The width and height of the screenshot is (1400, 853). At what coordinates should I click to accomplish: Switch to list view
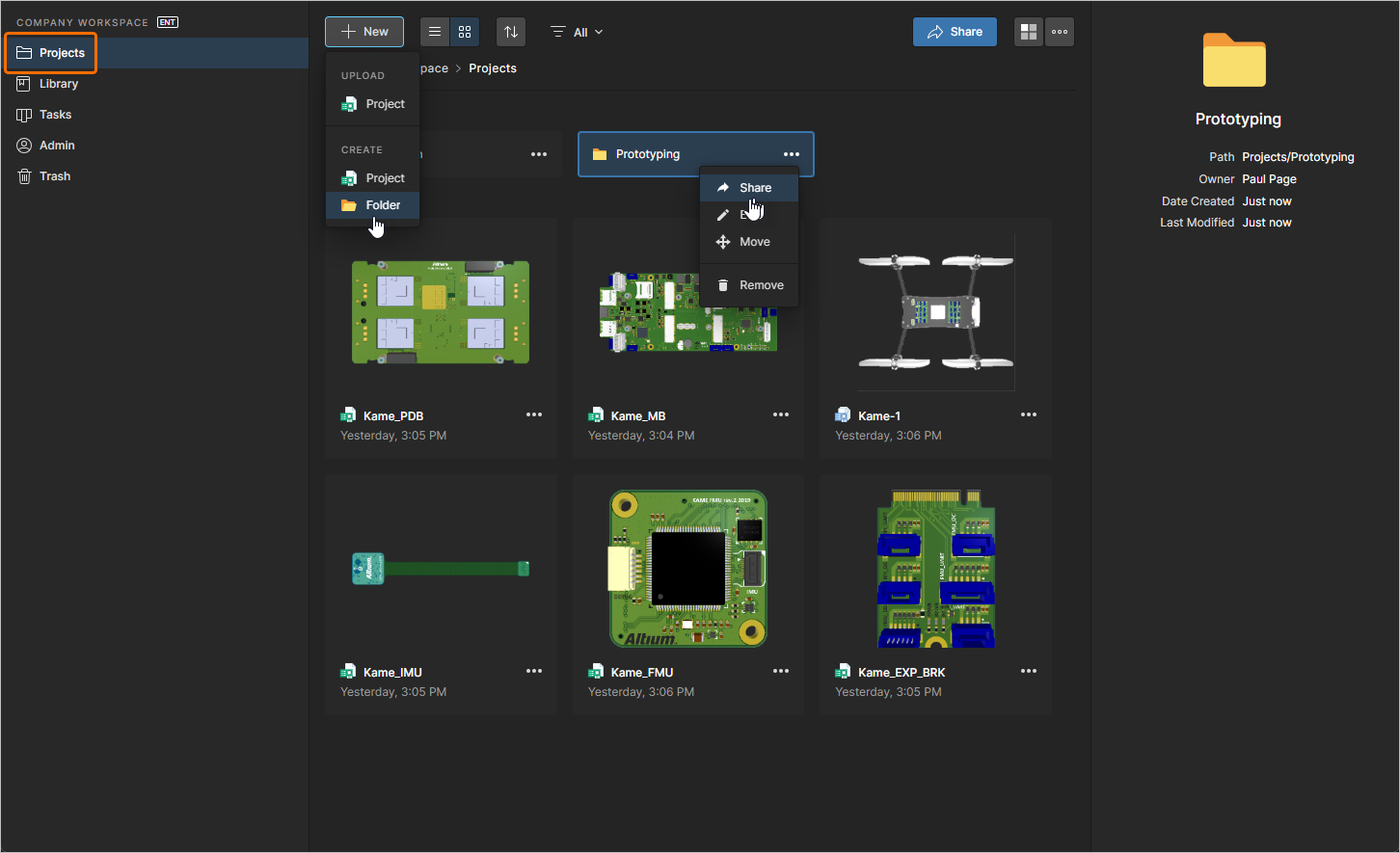pyautogui.click(x=434, y=31)
